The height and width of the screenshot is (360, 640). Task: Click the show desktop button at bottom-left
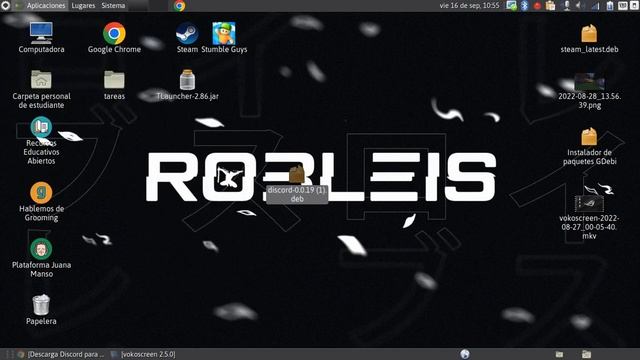pyautogui.click(x=9, y=354)
